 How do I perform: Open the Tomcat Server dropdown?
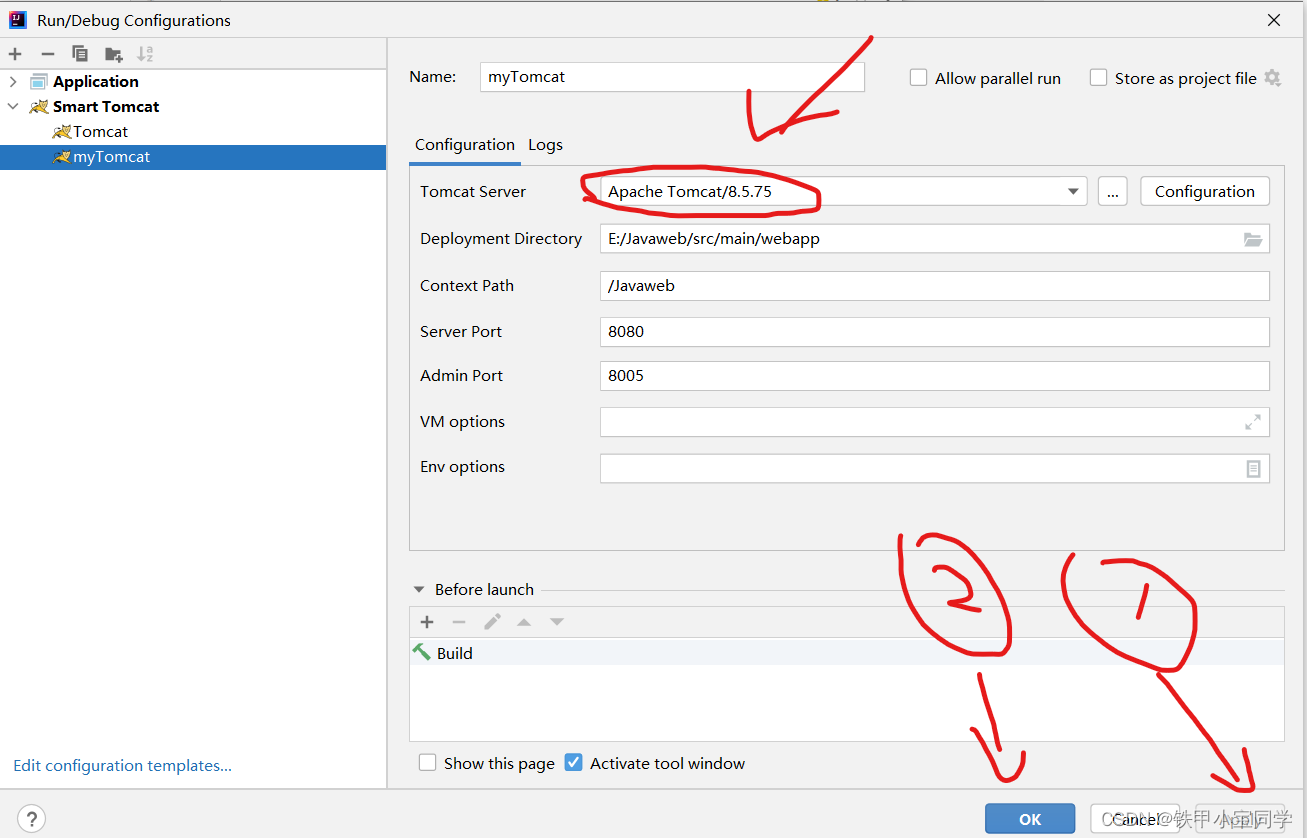click(x=1073, y=192)
